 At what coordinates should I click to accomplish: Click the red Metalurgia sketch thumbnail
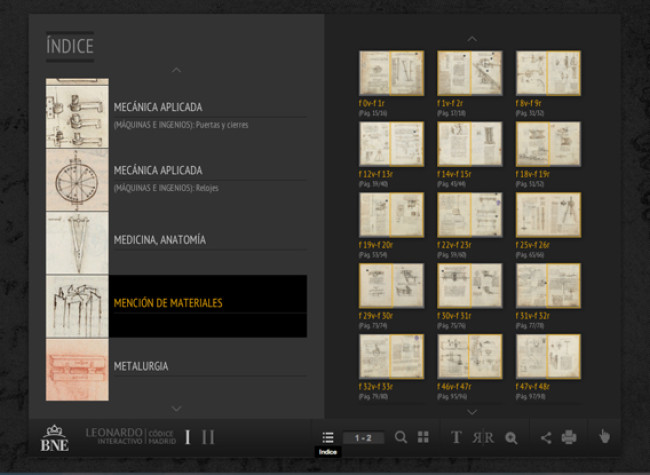[77, 370]
